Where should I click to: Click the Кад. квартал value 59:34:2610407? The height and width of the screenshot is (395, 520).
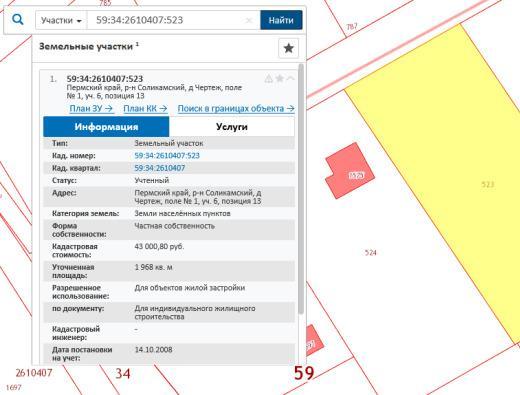tap(160, 168)
